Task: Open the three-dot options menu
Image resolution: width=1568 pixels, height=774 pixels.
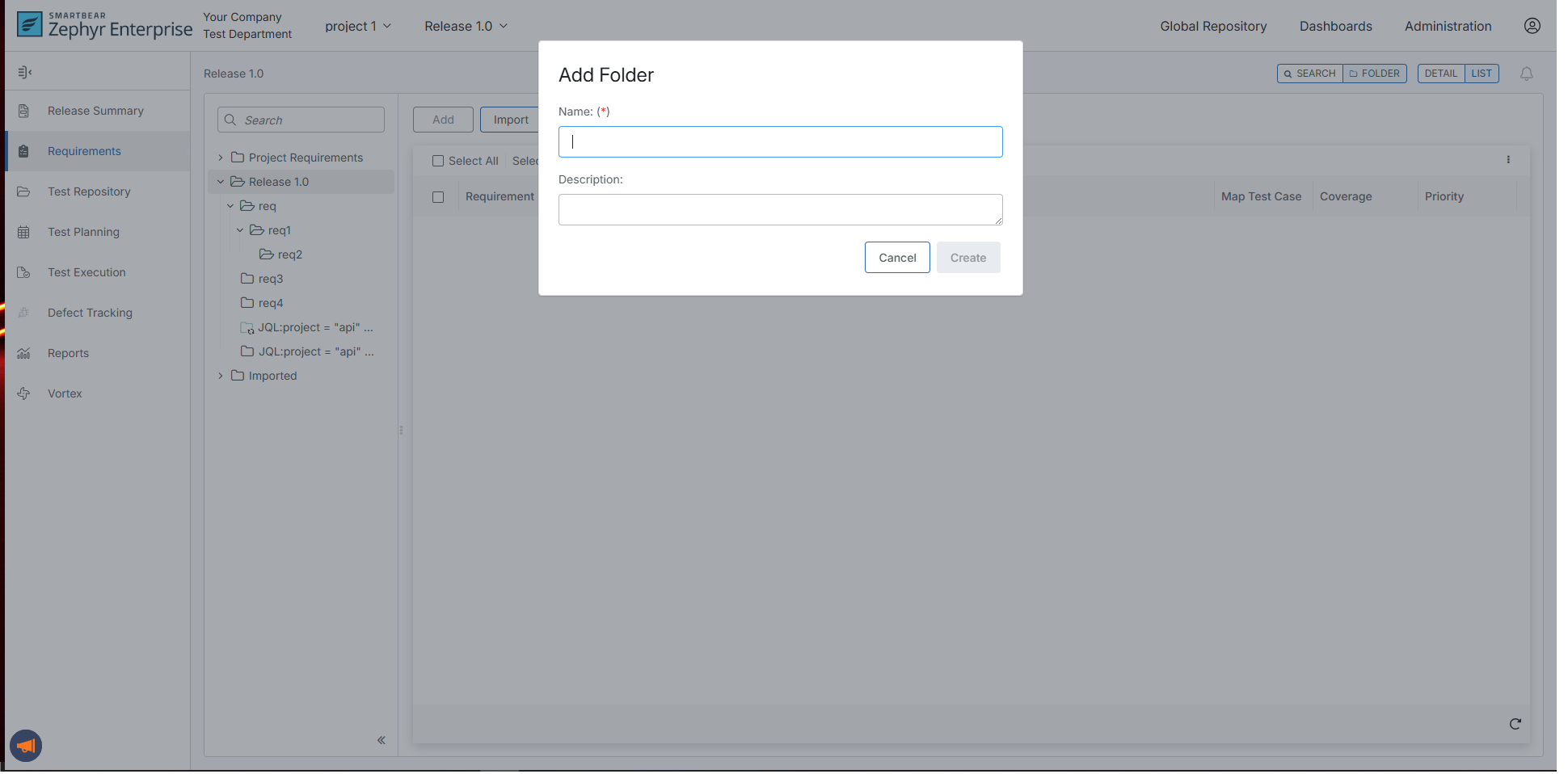Action: pos(1508,160)
